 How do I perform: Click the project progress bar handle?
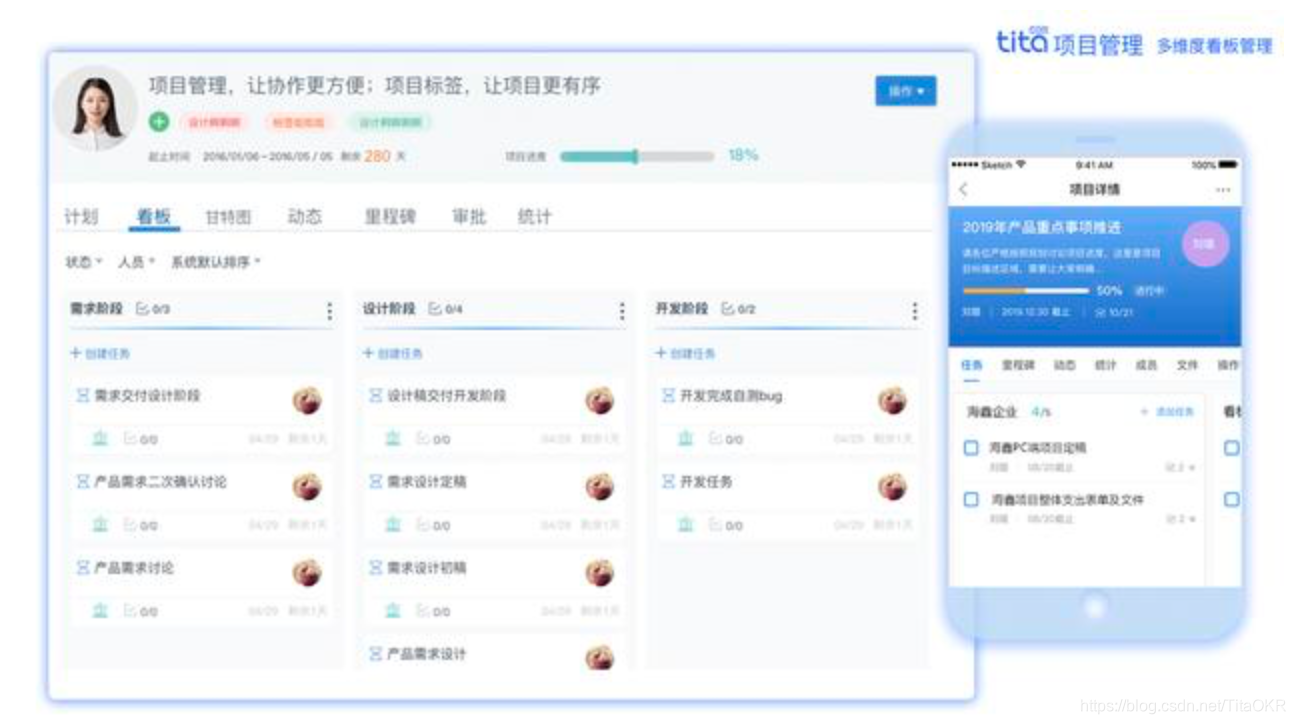(x=635, y=156)
